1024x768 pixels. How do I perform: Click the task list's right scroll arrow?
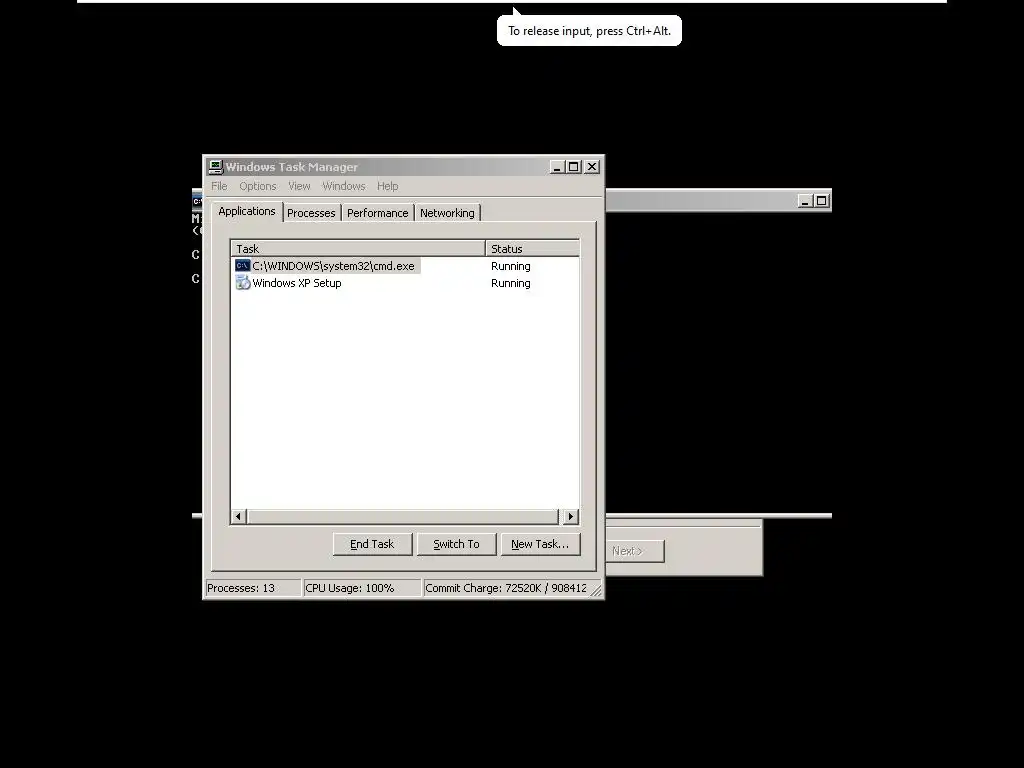(x=571, y=517)
